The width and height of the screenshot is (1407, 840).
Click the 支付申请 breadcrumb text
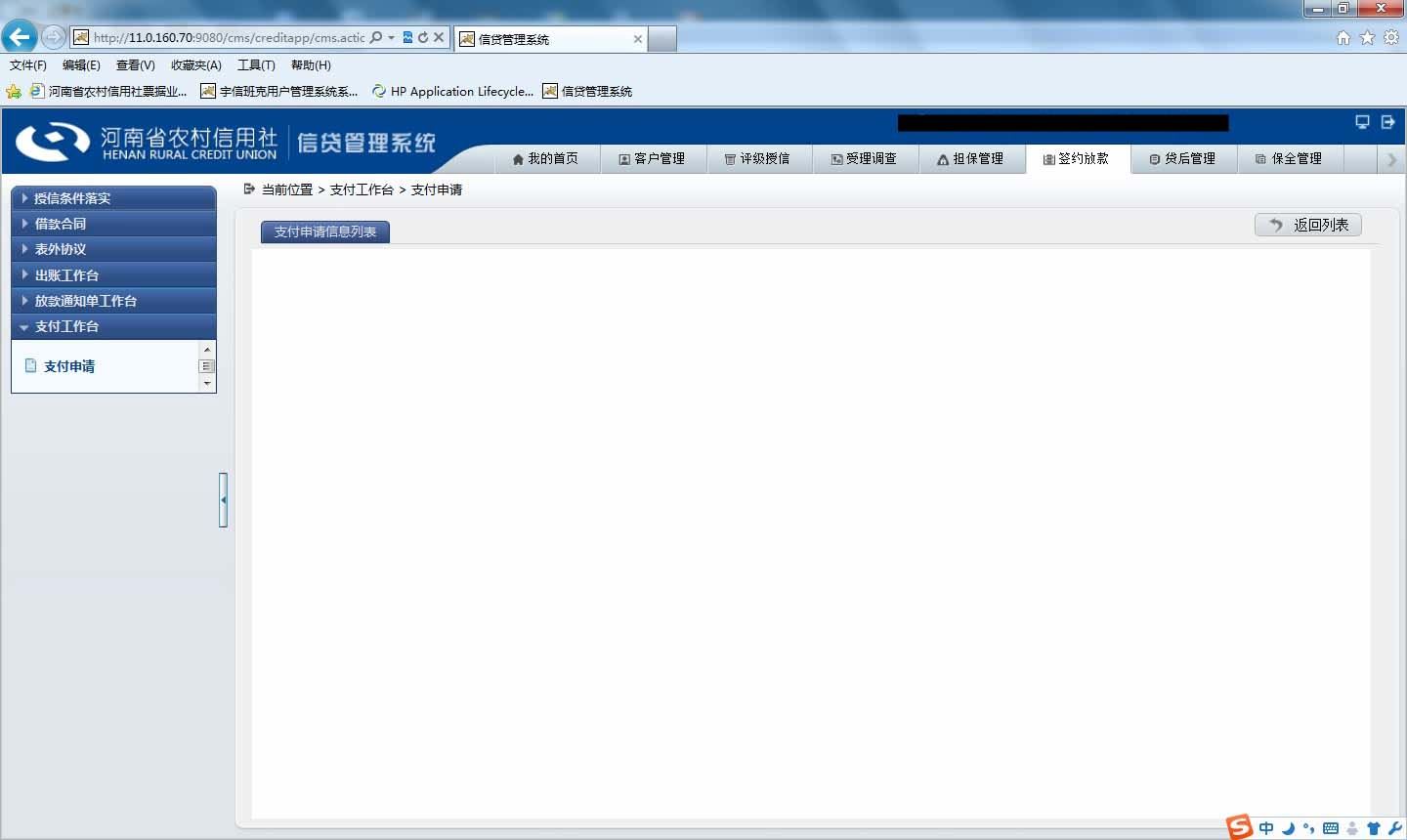pyautogui.click(x=437, y=189)
